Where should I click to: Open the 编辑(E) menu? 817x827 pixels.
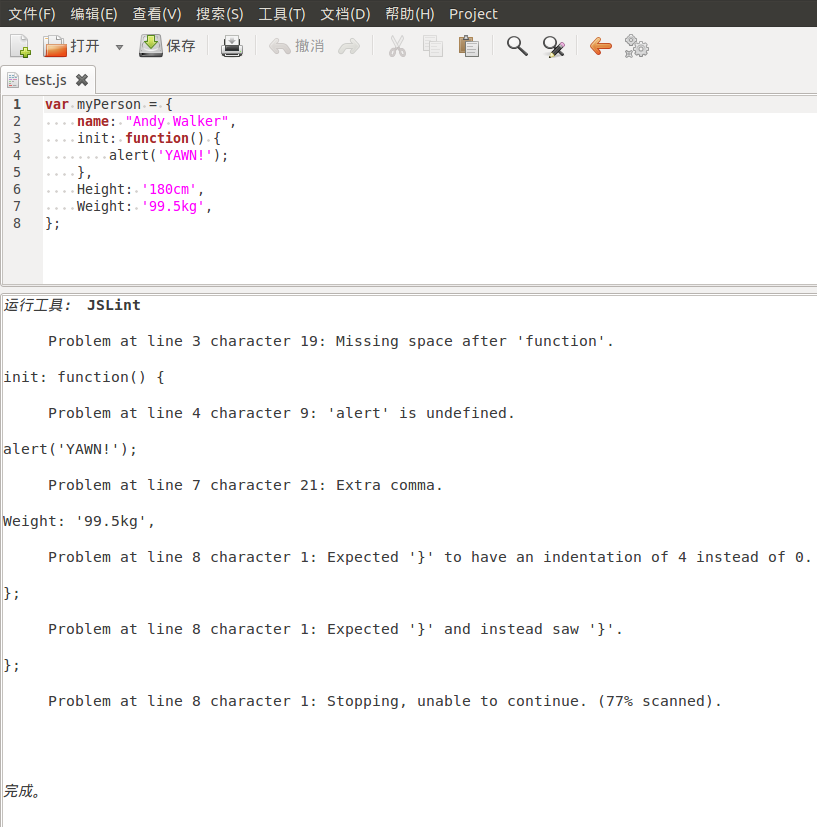[x=94, y=14]
